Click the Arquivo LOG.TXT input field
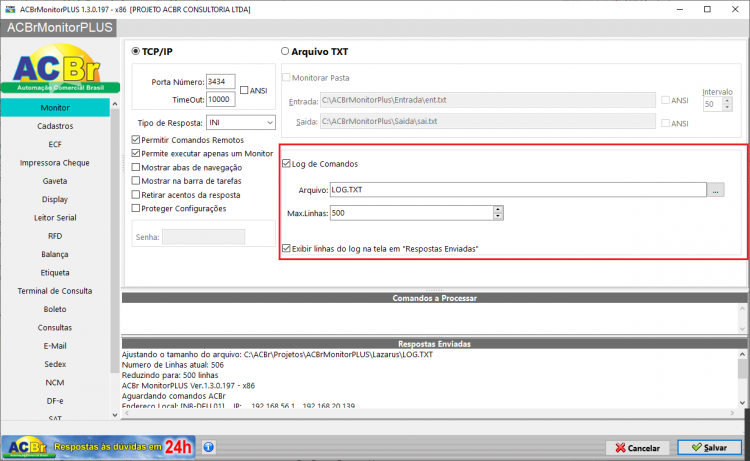Image resolution: width=750 pixels, height=461 pixels. coord(518,190)
